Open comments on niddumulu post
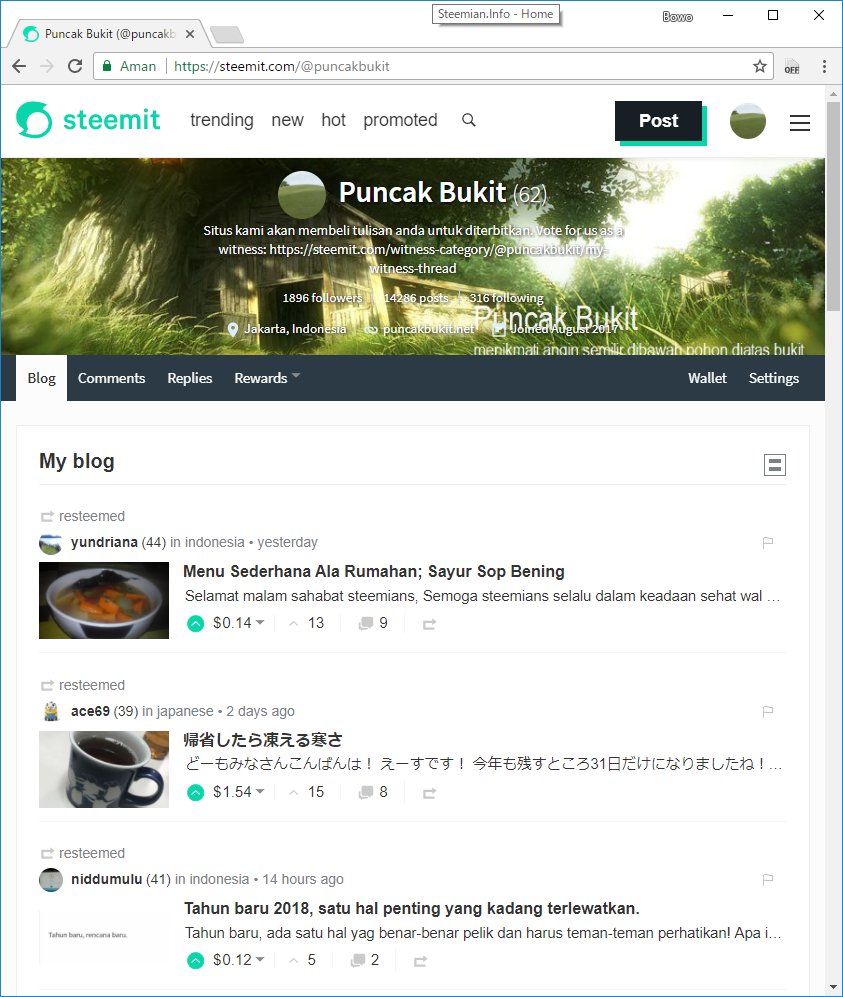843x997 pixels. (365, 960)
